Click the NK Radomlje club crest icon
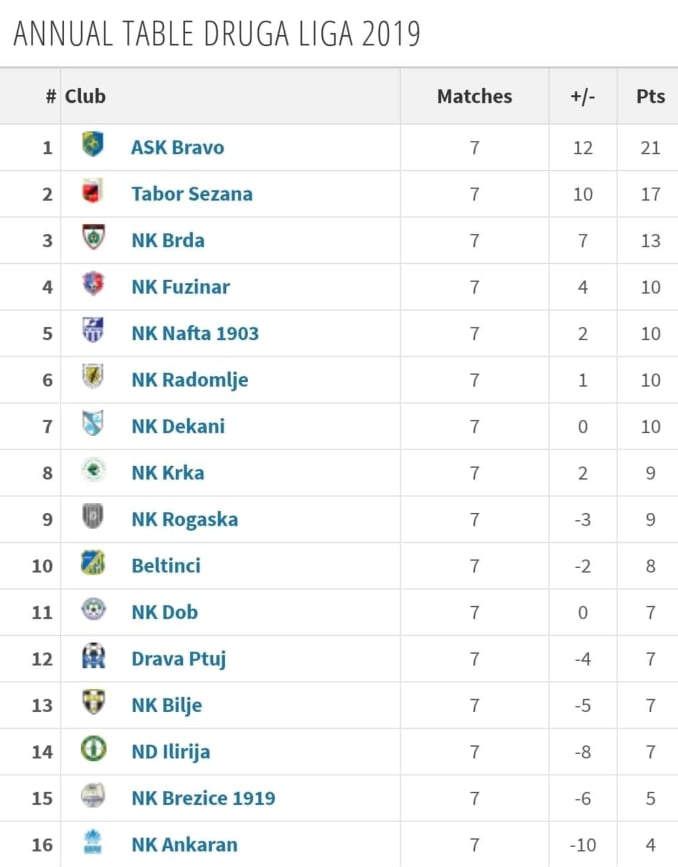Image resolution: width=678 pixels, height=867 pixels. click(x=93, y=378)
